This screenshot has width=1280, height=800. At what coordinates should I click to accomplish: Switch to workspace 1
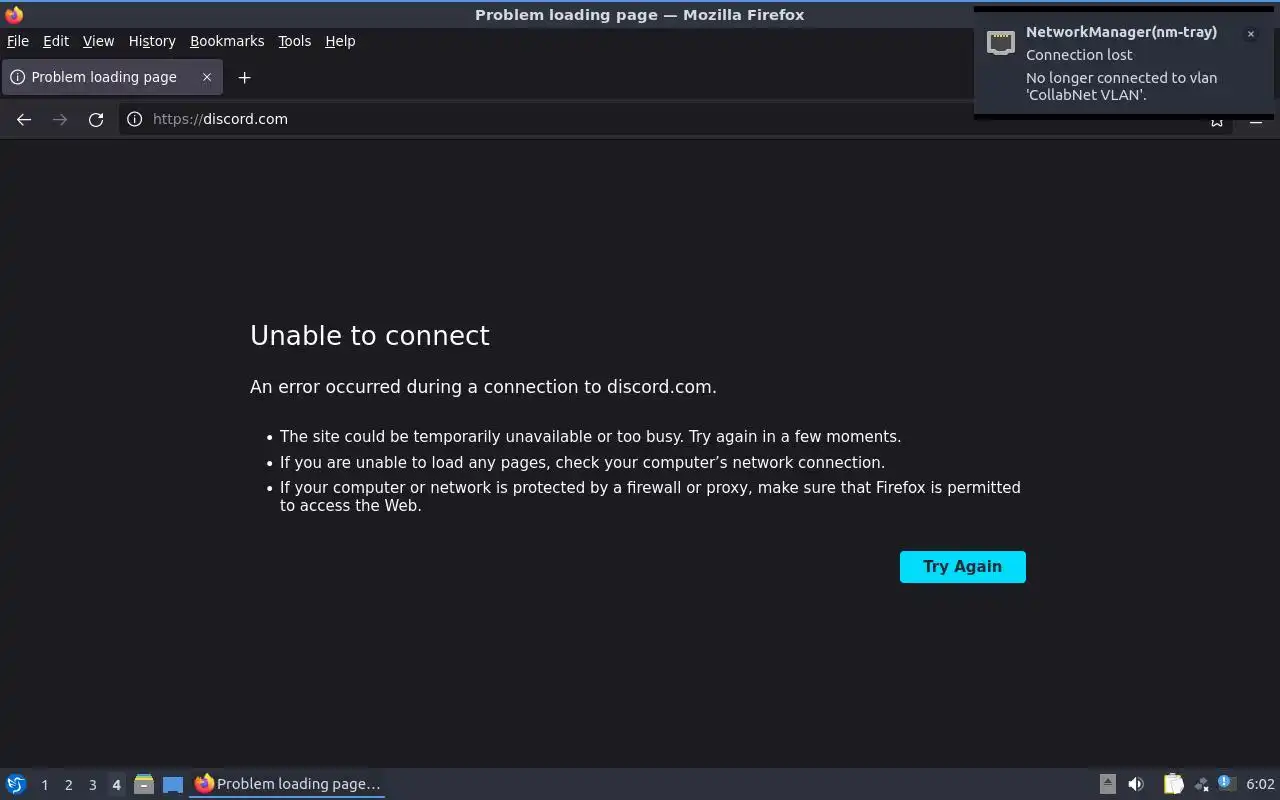(44, 785)
